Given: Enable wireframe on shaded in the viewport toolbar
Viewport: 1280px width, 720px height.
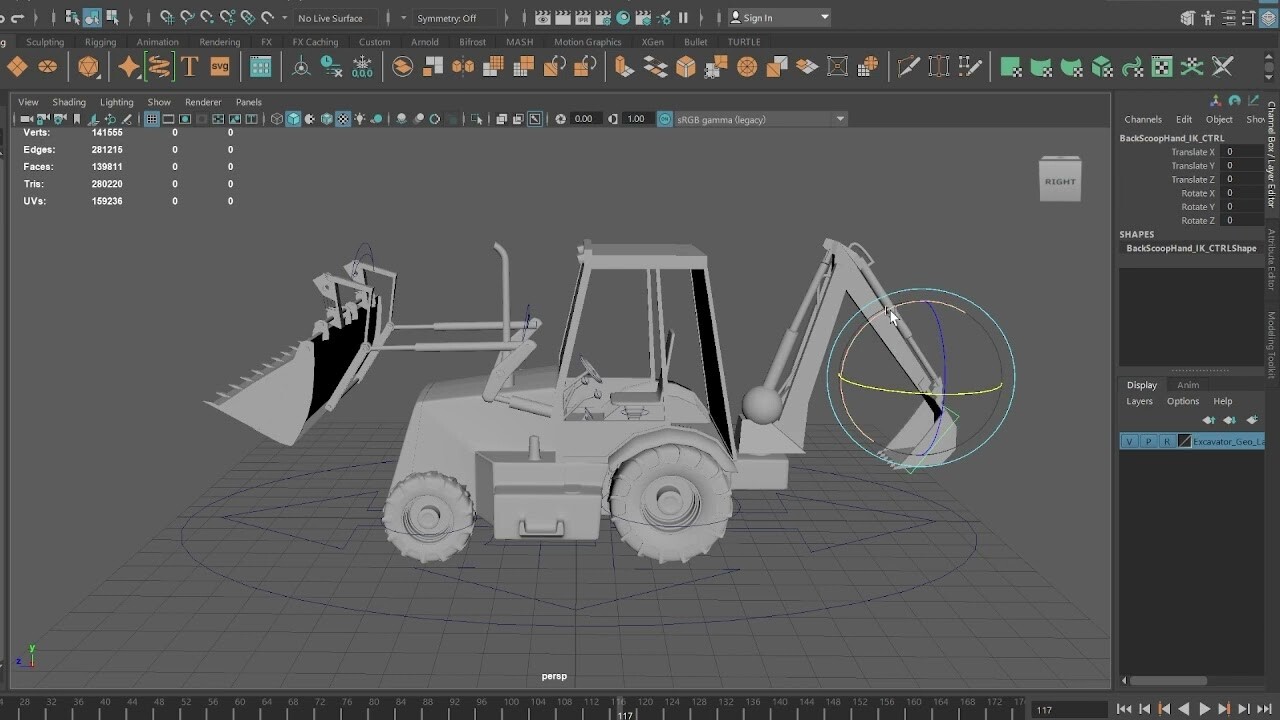Looking at the screenshot, I should point(326,119).
